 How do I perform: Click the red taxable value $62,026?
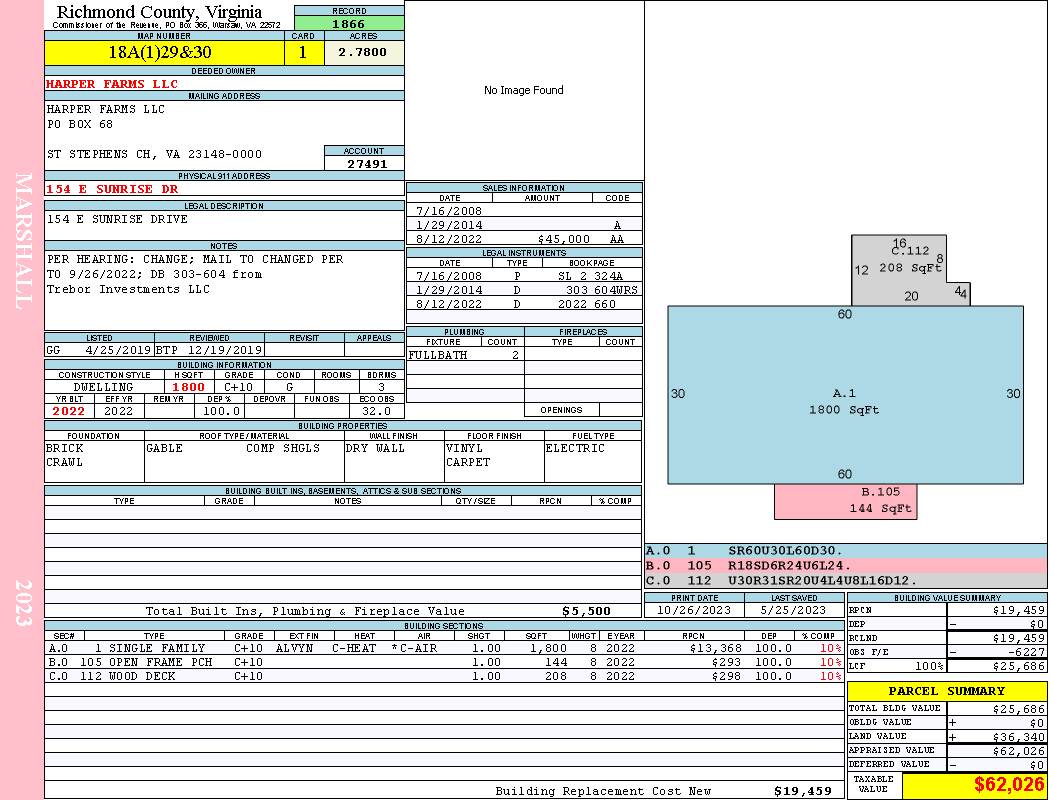[x=1008, y=785]
